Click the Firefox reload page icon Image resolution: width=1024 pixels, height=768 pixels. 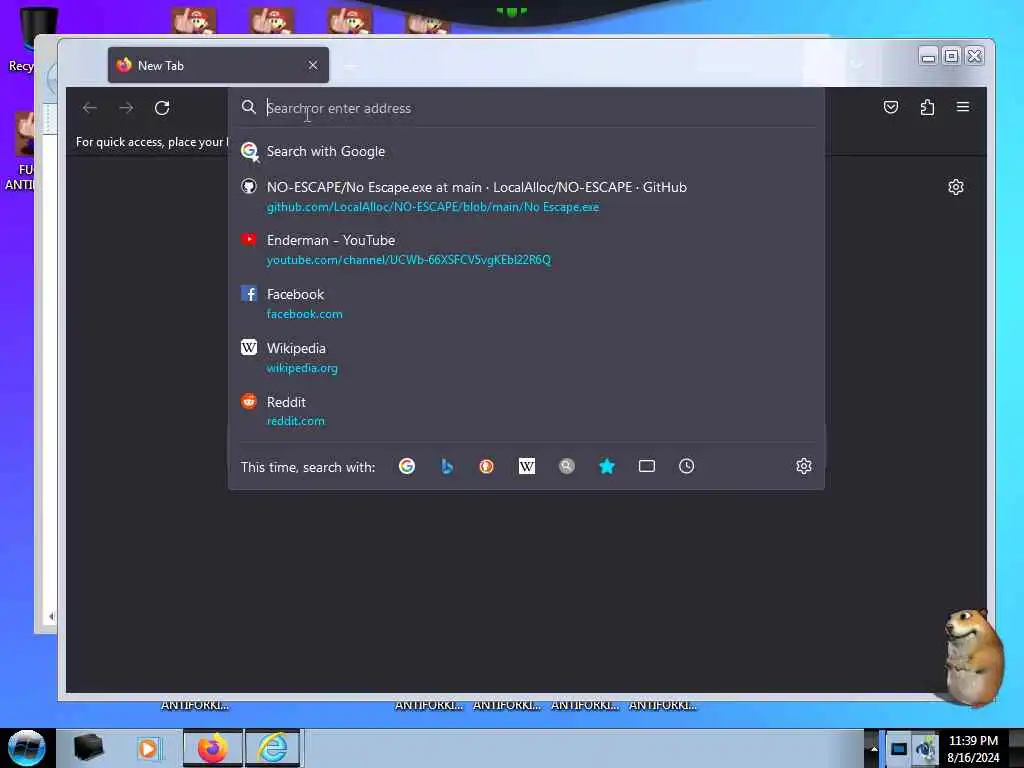162,108
